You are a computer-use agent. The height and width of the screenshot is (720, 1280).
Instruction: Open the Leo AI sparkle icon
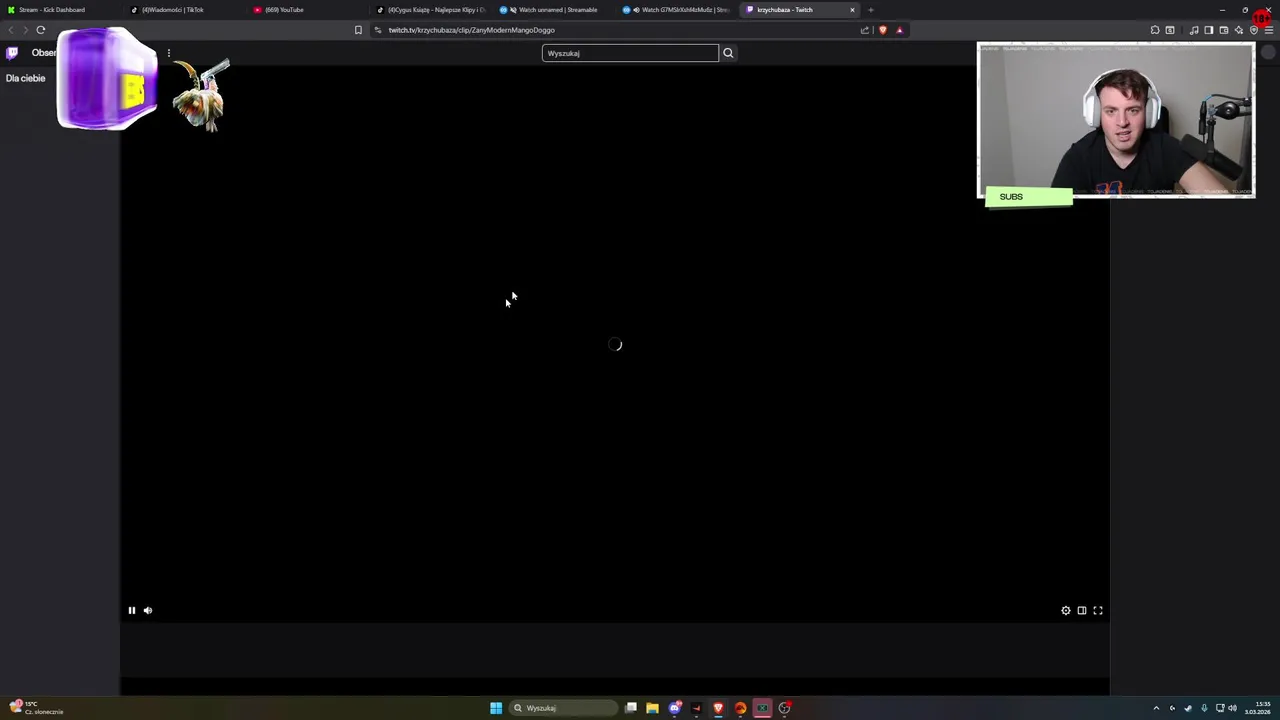(x=1239, y=30)
